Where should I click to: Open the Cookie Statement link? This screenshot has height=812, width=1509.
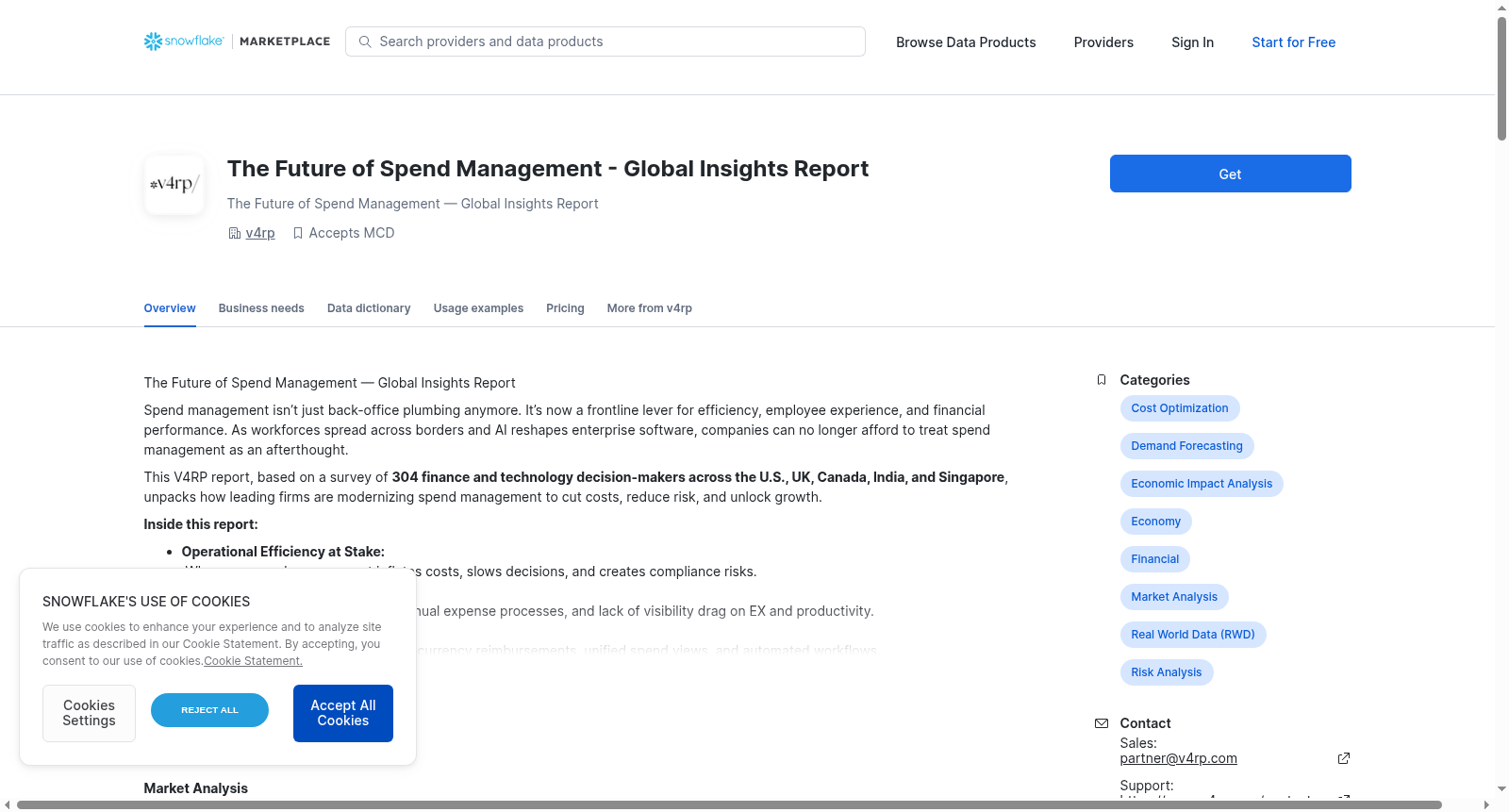point(253,661)
